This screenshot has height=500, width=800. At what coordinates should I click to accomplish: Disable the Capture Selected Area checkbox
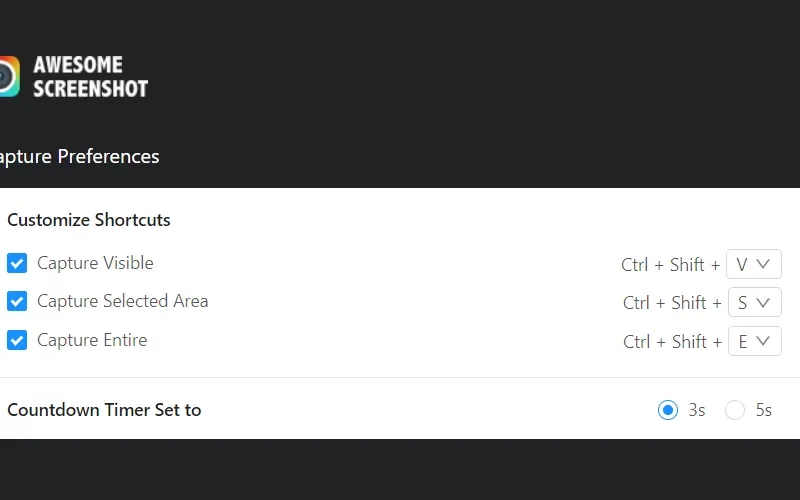17,301
